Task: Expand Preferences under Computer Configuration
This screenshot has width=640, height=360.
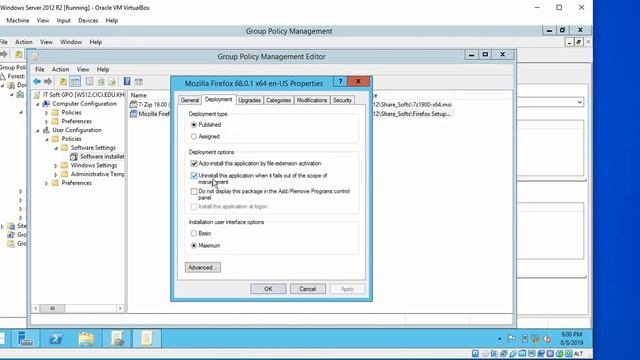Action: click(x=47, y=122)
